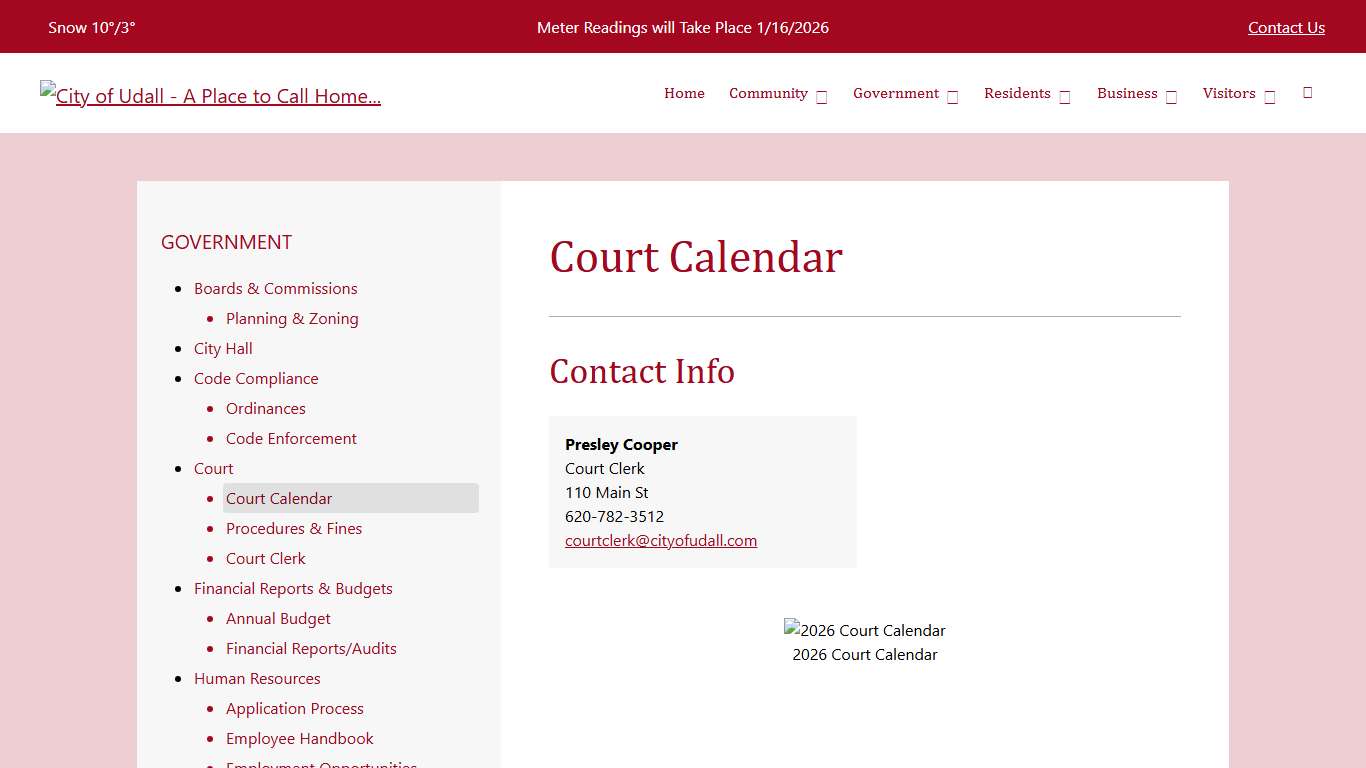Select Boards & Commissions in the sidebar
1366x768 pixels.
(x=275, y=288)
